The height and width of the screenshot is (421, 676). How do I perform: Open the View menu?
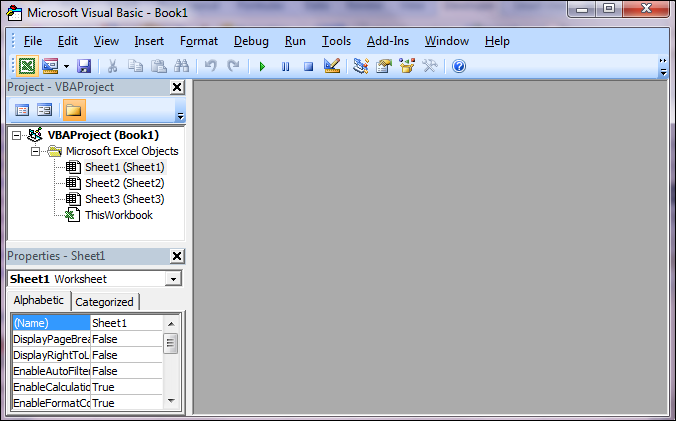click(106, 41)
